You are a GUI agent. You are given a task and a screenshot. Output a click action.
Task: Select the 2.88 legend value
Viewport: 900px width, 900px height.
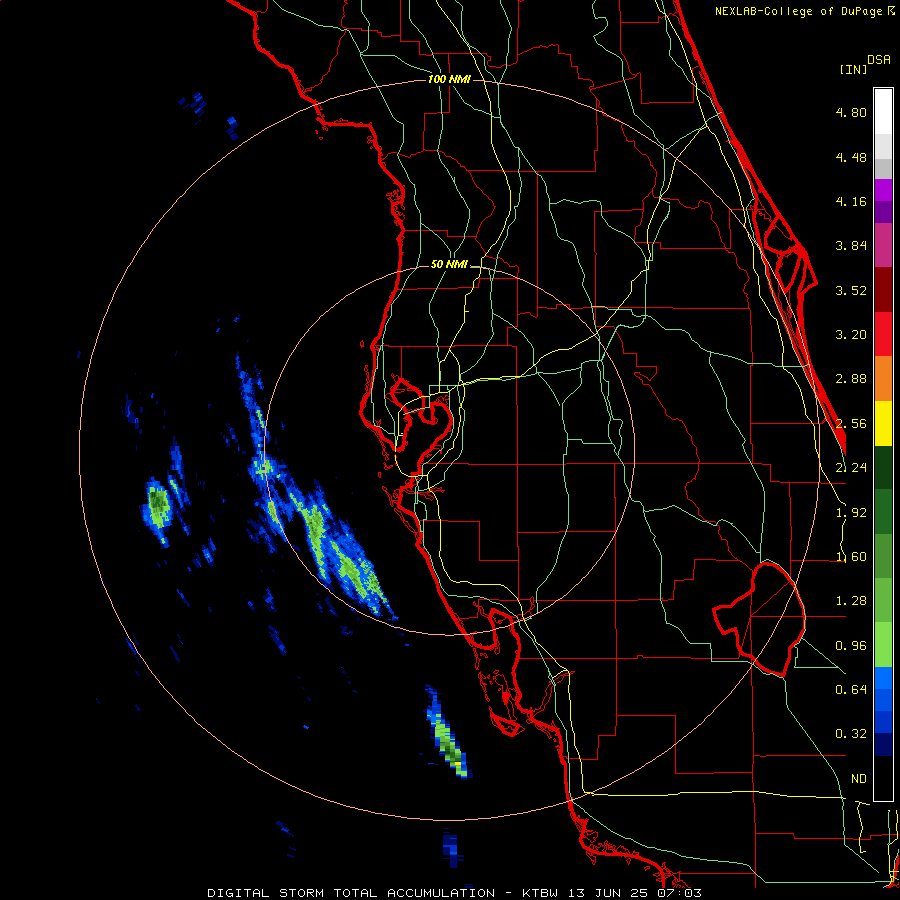851,379
